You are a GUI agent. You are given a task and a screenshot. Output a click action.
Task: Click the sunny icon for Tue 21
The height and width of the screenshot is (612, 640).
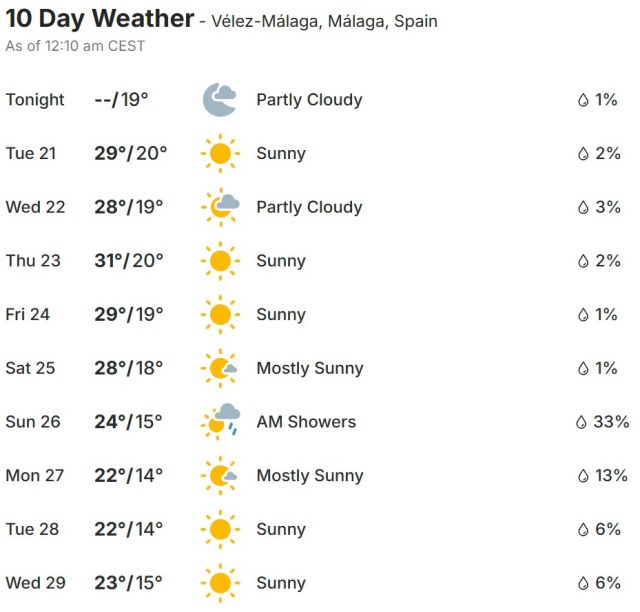pos(220,154)
